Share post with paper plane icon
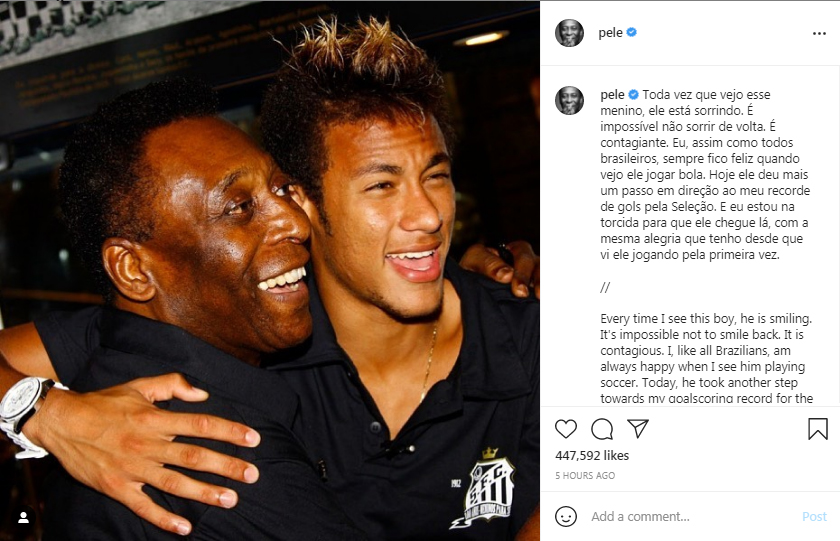 point(638,429)
